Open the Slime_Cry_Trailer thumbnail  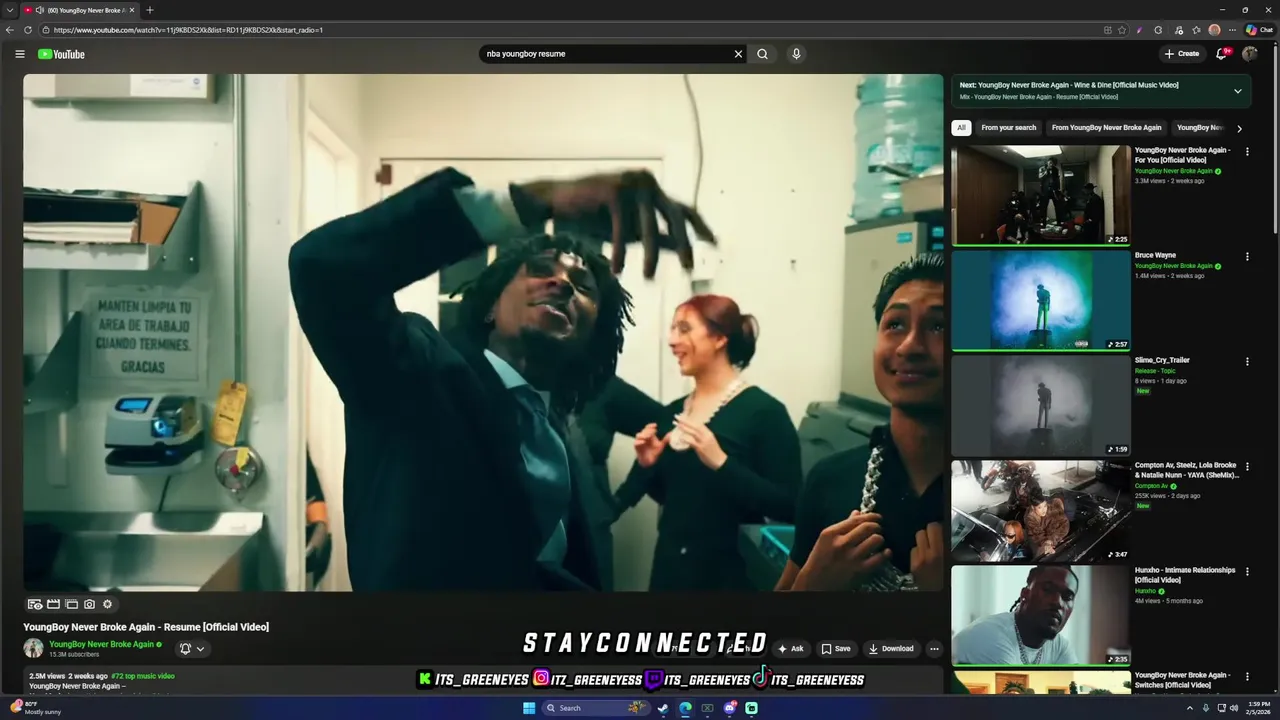(1041, 405)
